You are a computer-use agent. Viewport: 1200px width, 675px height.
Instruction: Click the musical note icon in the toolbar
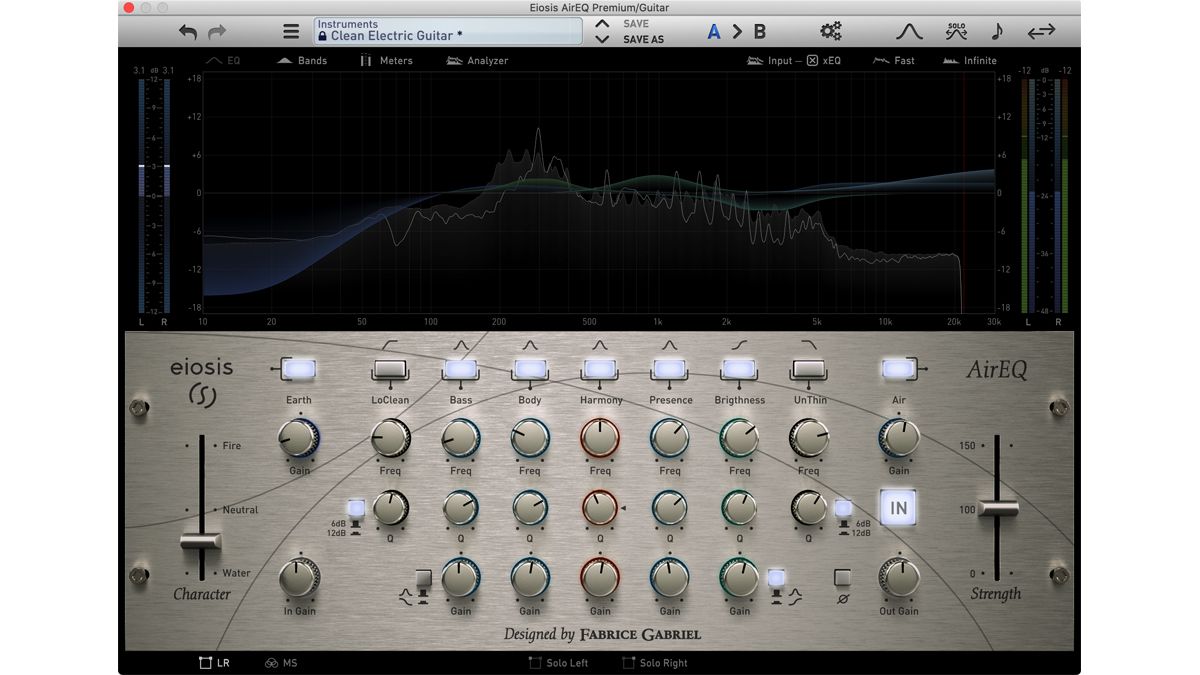pos(997,31)
